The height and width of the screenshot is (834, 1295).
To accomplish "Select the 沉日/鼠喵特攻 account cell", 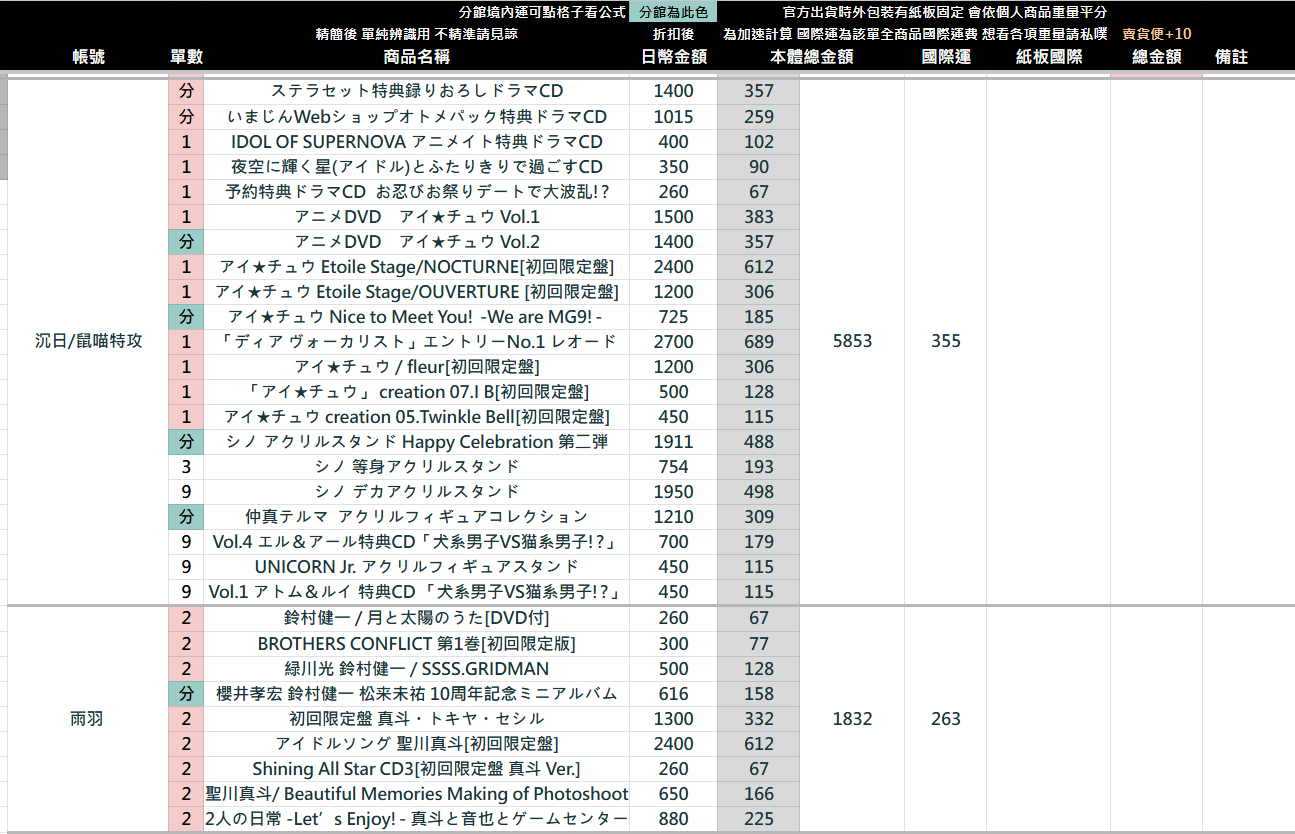I will click(88, 341).
